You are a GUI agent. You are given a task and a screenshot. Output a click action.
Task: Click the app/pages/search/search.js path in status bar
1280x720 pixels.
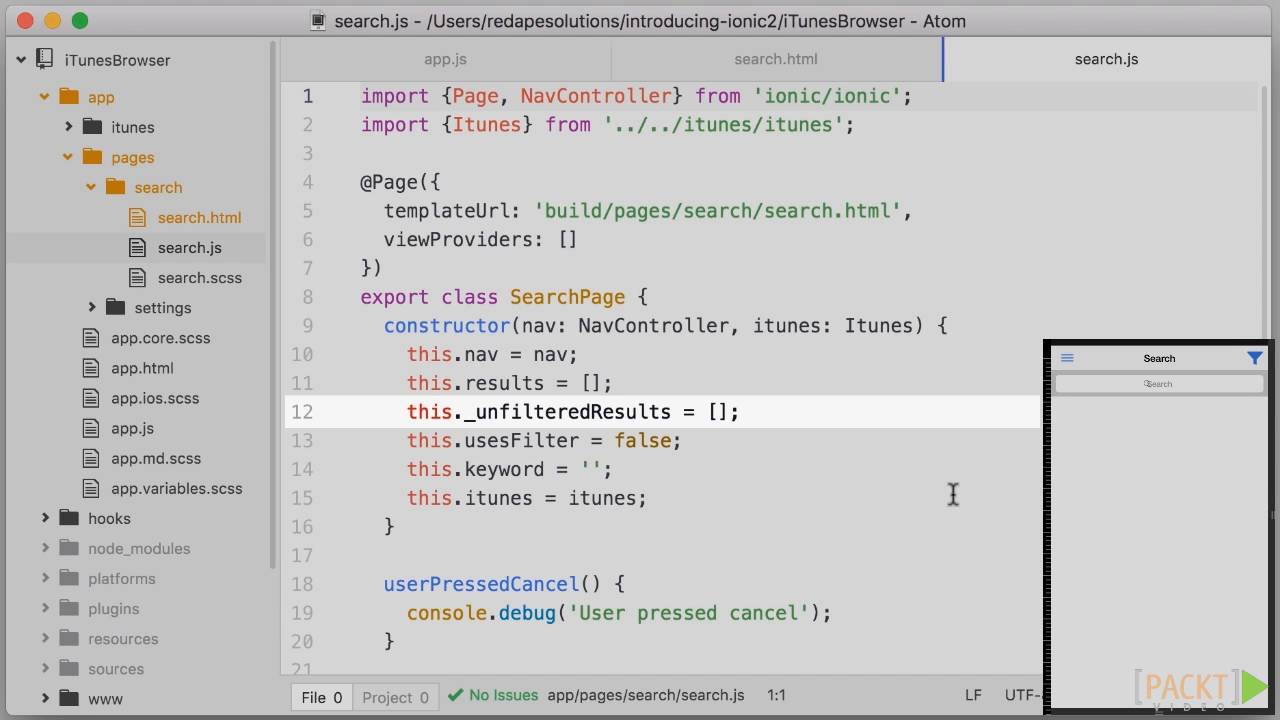[646, 695]
